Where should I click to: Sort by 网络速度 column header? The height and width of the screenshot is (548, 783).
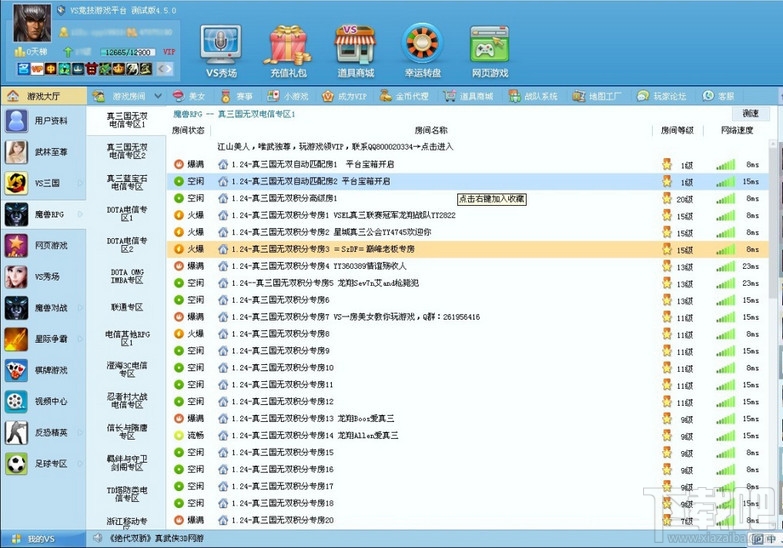[x=737, y=130]
